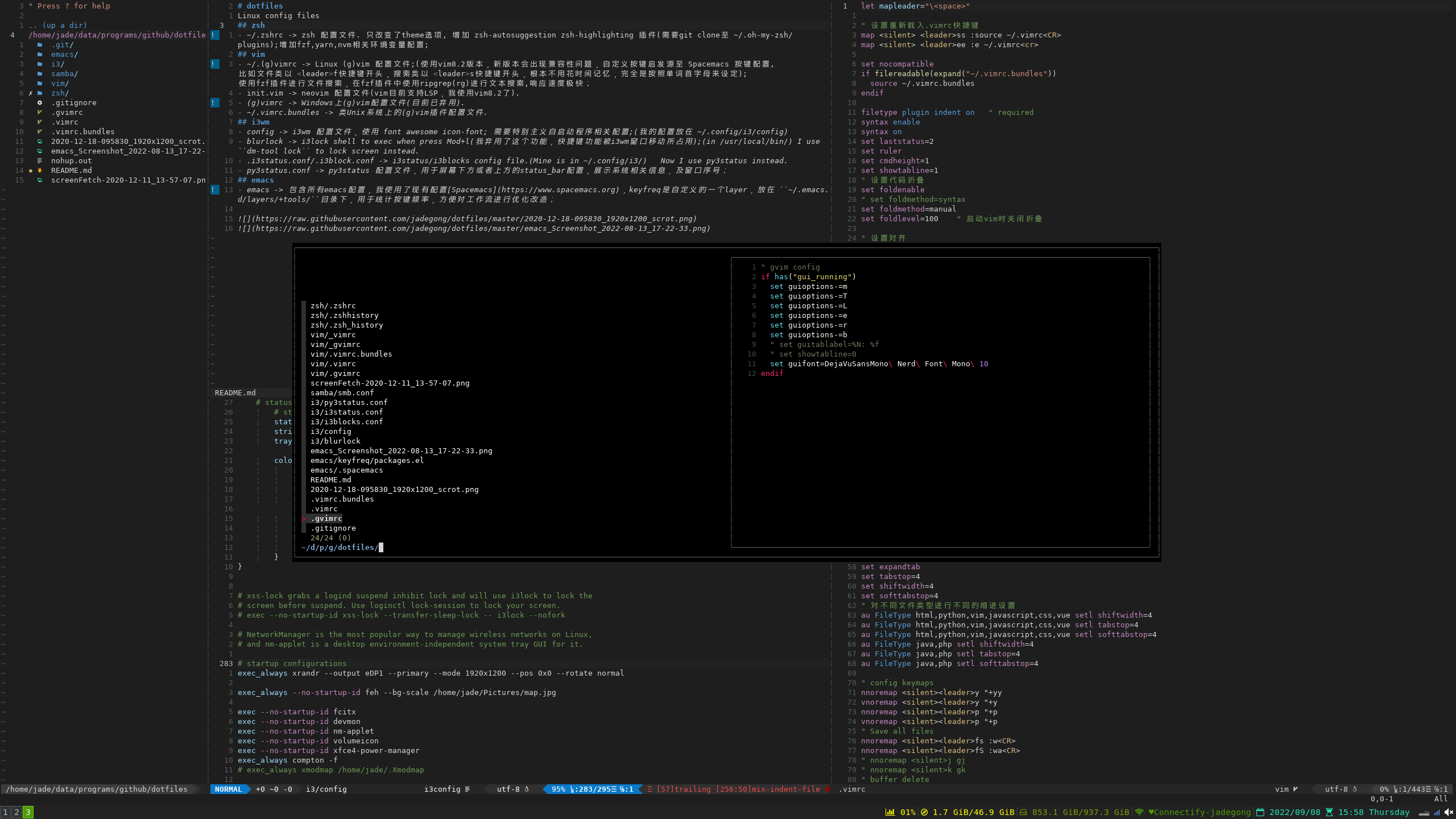Viewport: 1456px width, 819px height.
Task: Expand the i3/ directory node
Action: tap(57, 64)
